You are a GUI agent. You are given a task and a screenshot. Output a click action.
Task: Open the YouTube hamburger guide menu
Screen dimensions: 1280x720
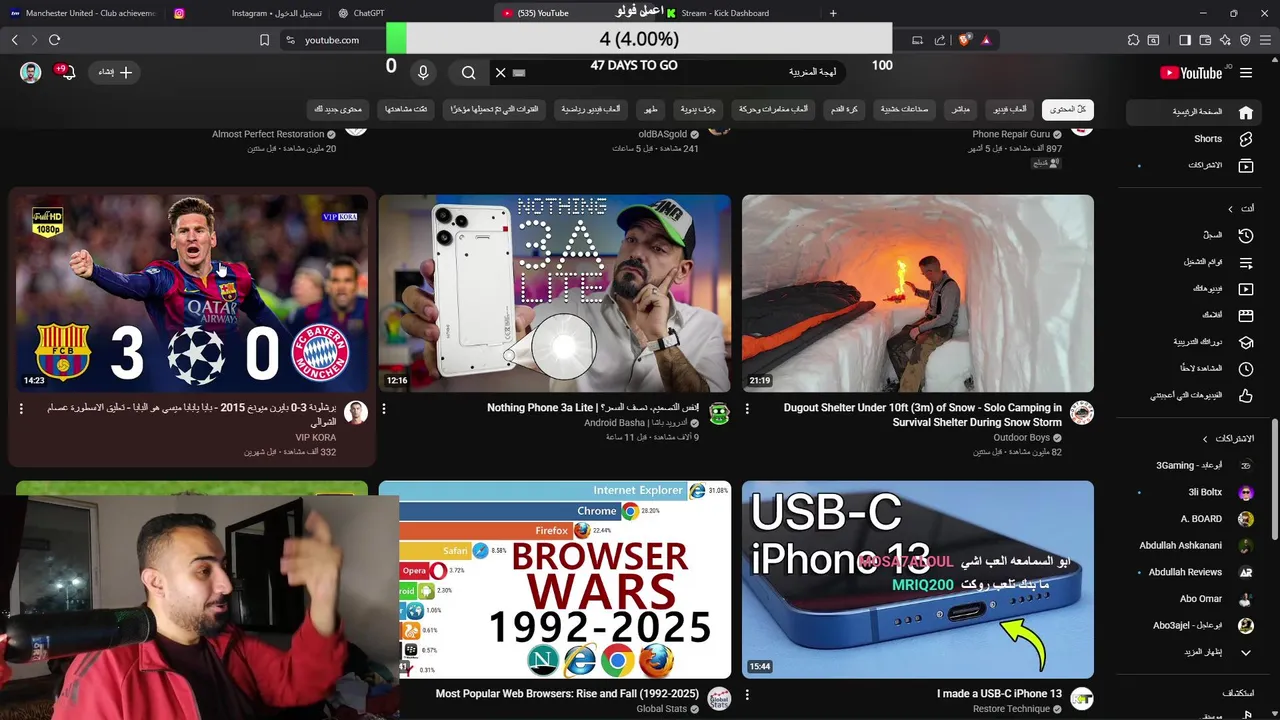coord(1246,72)
